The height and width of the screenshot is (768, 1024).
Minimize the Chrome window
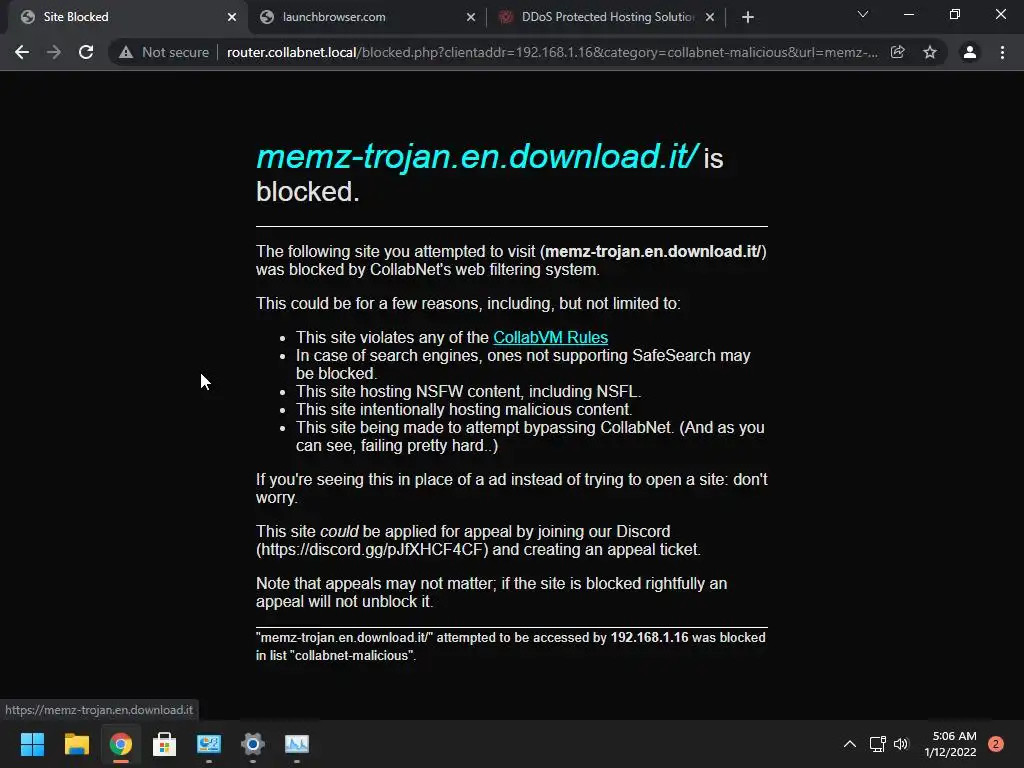coord(909,14)
